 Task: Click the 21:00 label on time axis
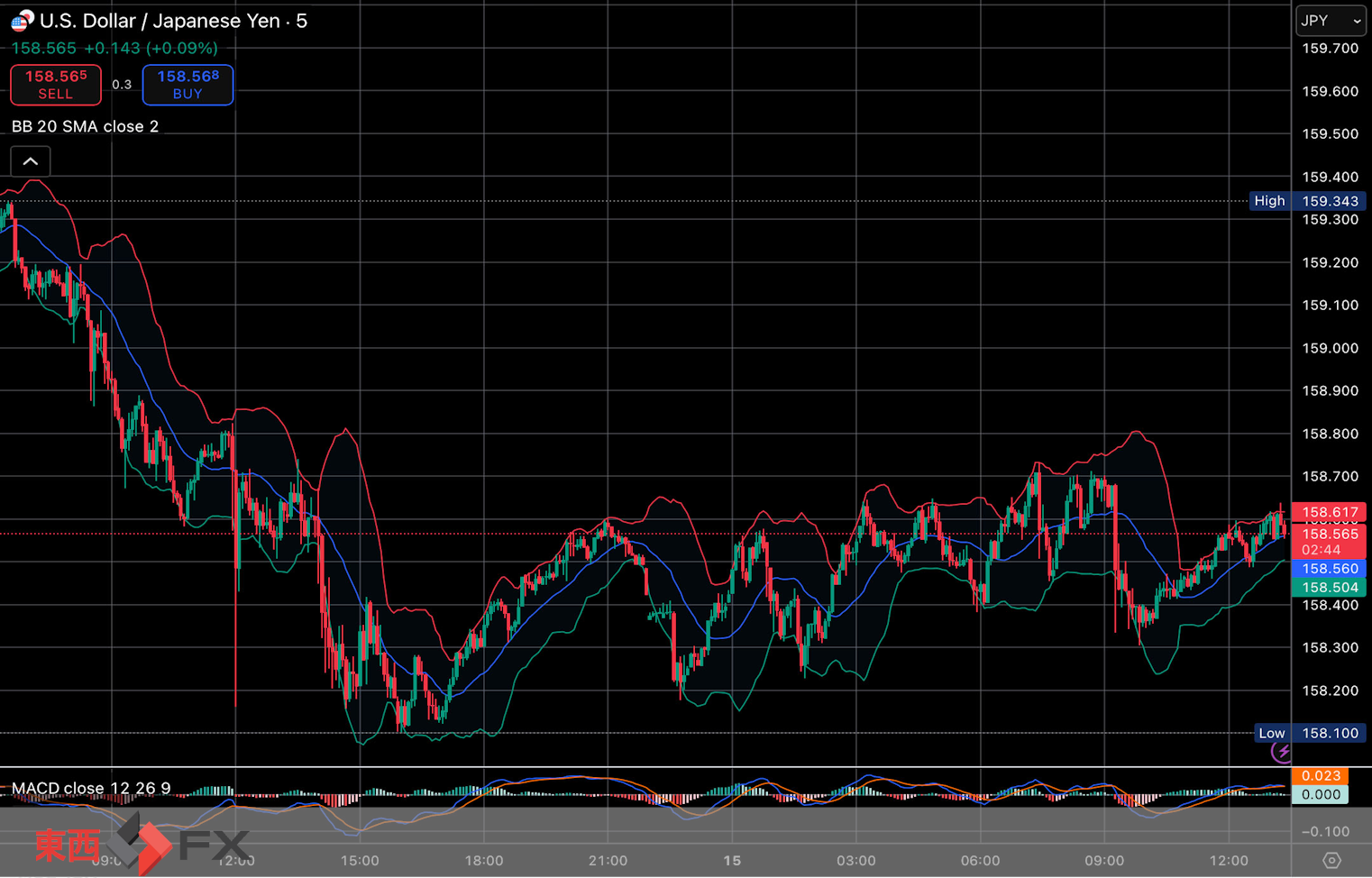[608, 860]
